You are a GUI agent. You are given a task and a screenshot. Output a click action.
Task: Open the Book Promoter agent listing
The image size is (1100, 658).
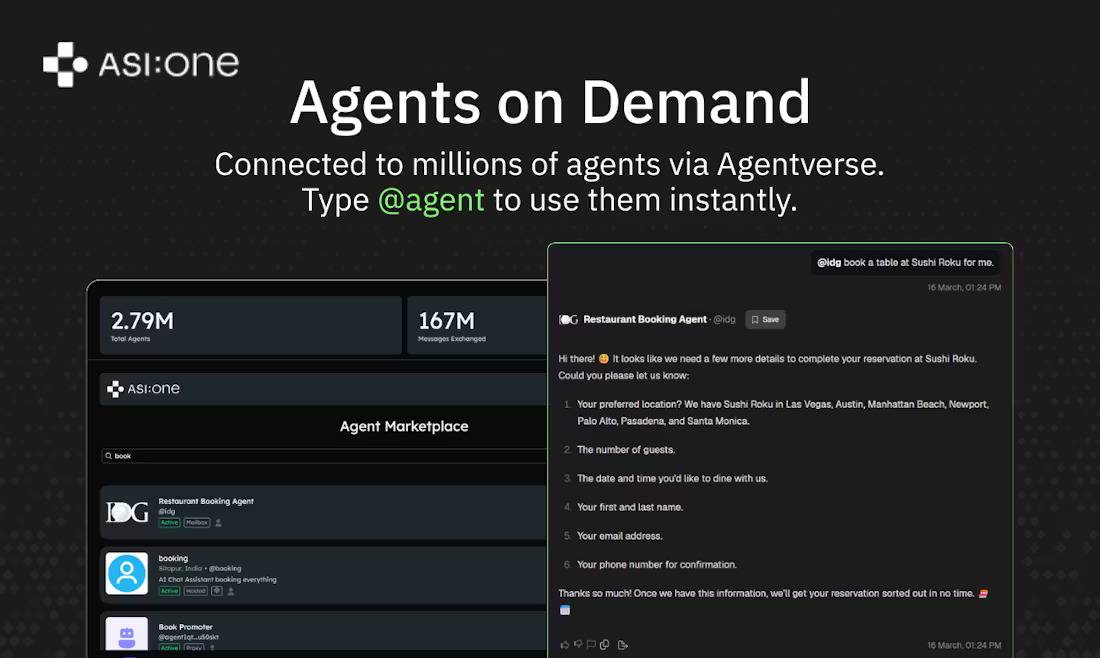tap(185, 627)
